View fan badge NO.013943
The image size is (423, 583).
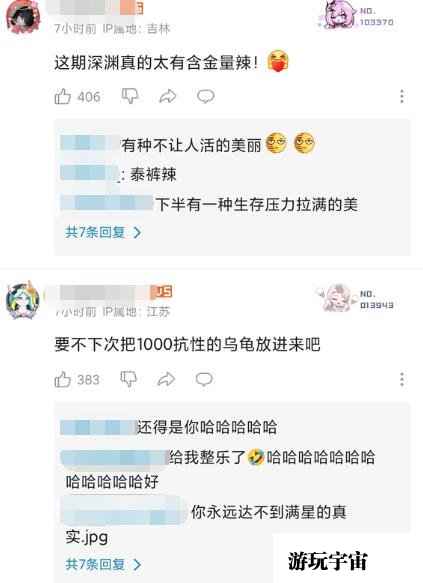click(x=354, y=299)
